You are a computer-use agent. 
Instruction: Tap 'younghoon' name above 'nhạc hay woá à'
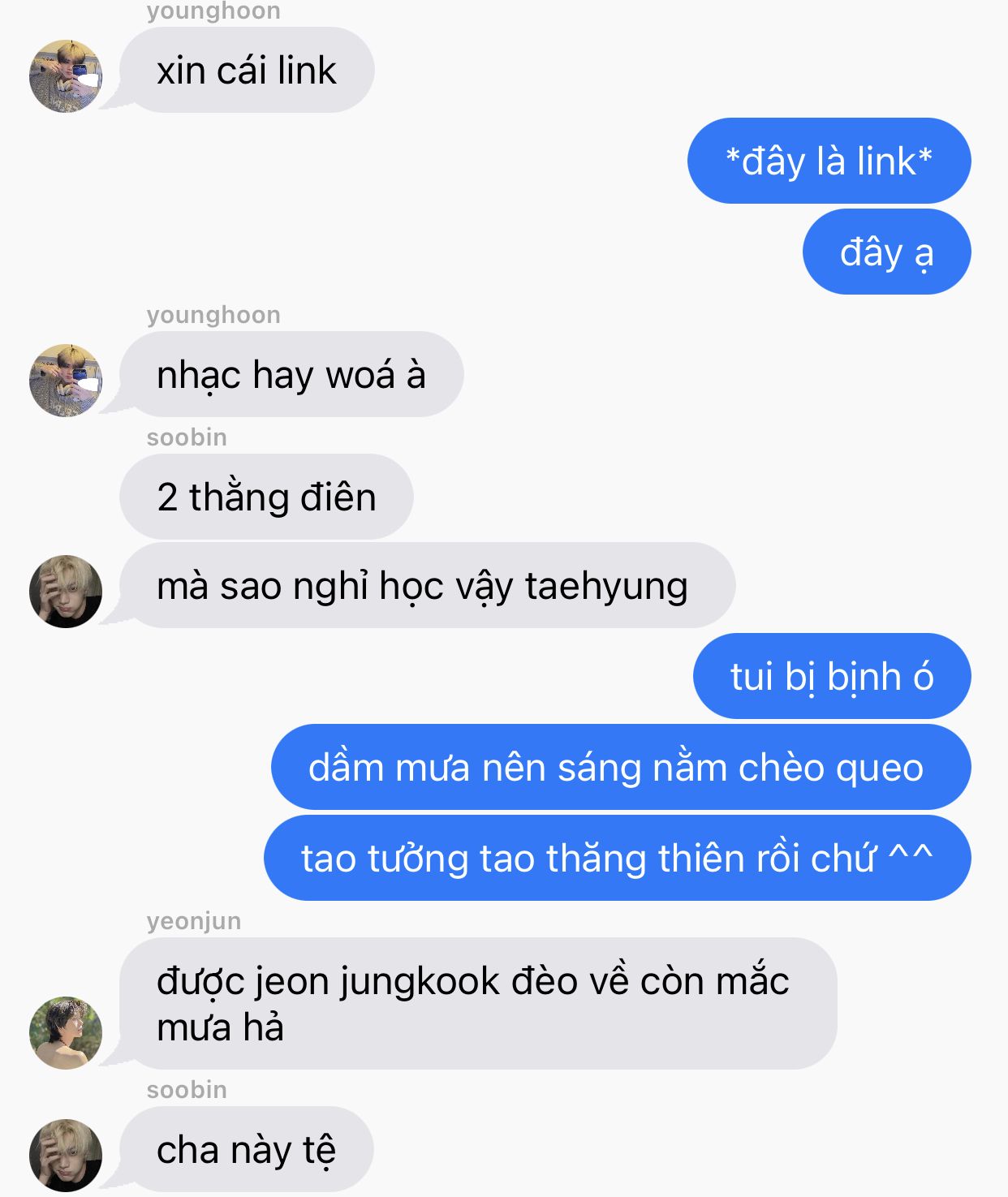213,315
